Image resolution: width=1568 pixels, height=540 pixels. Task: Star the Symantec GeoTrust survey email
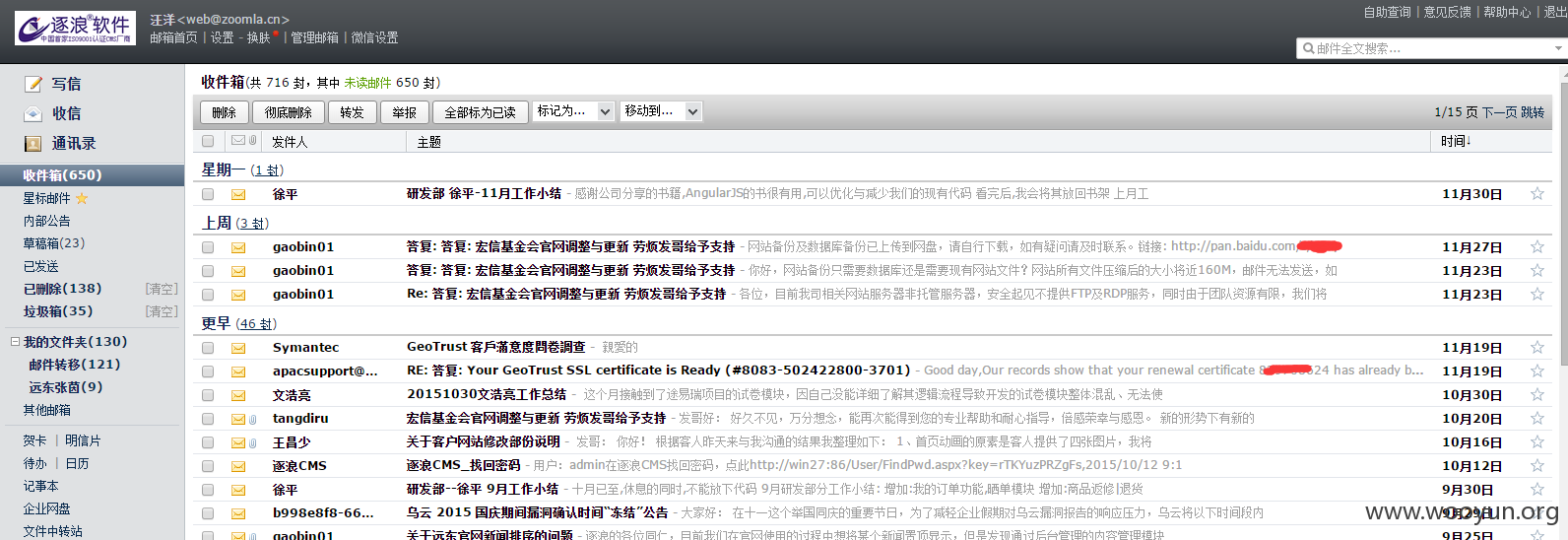pos(1536,348)
